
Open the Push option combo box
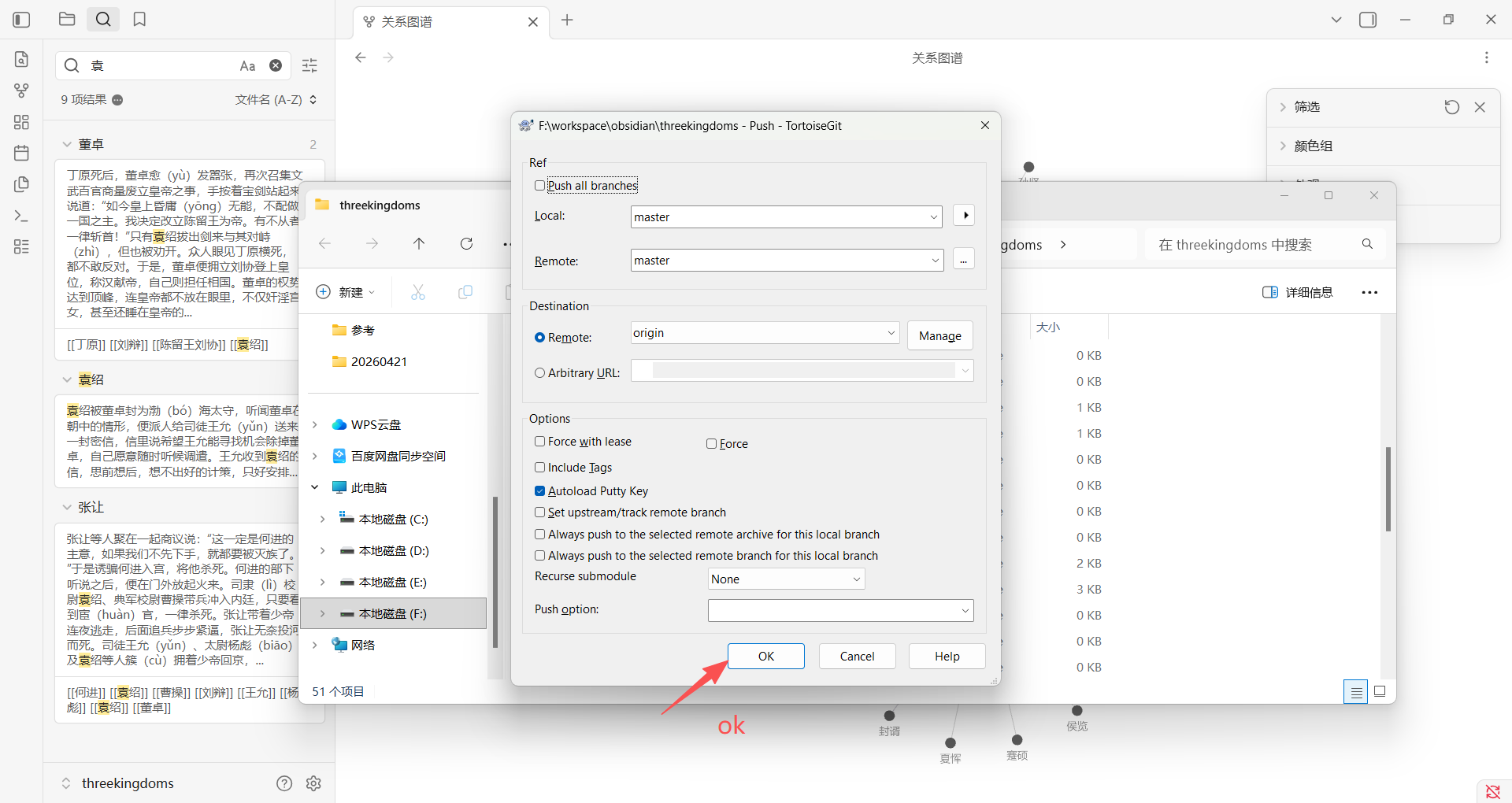(840, 610)
